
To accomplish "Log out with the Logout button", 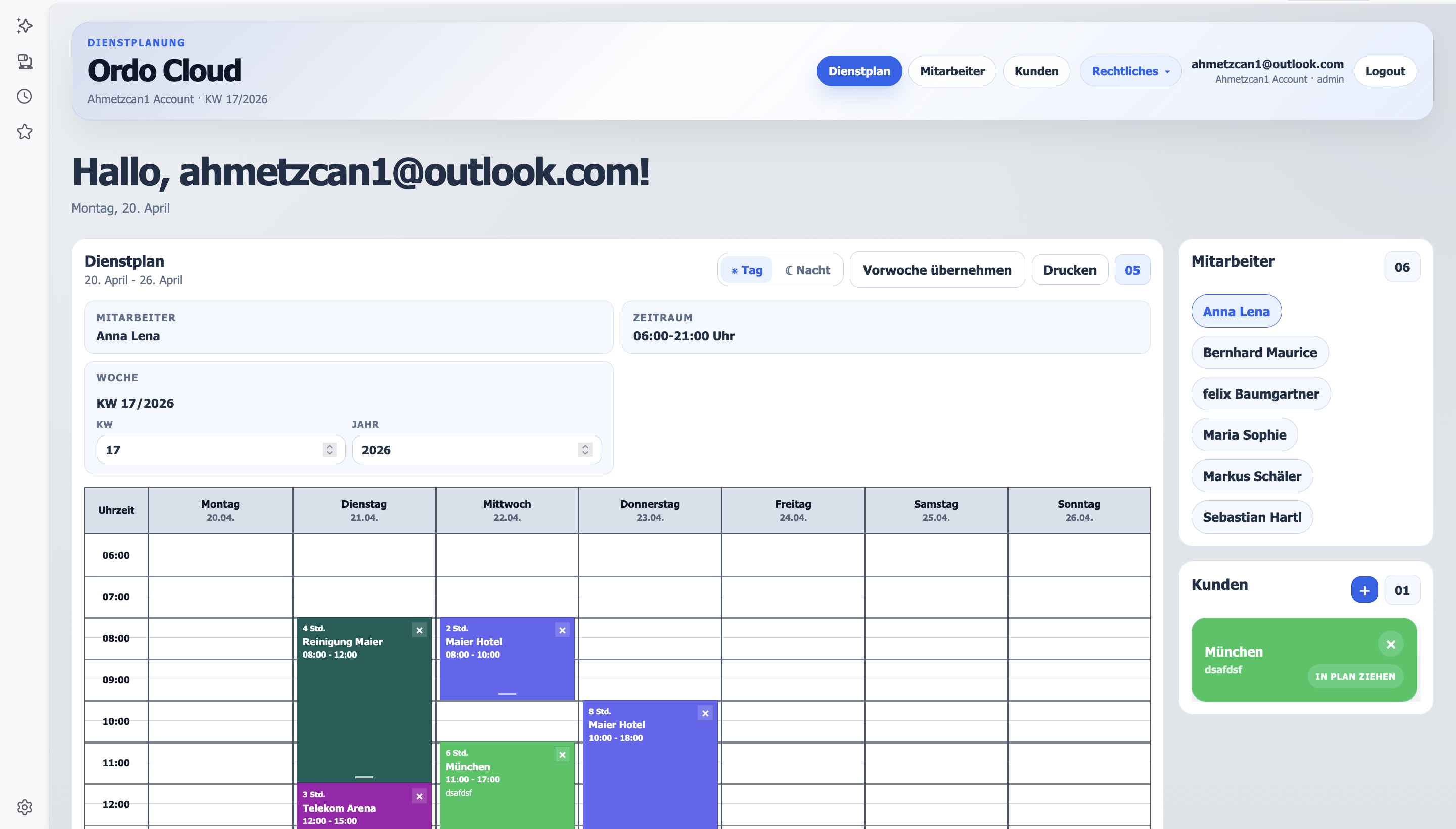I will coord(1385,71).
